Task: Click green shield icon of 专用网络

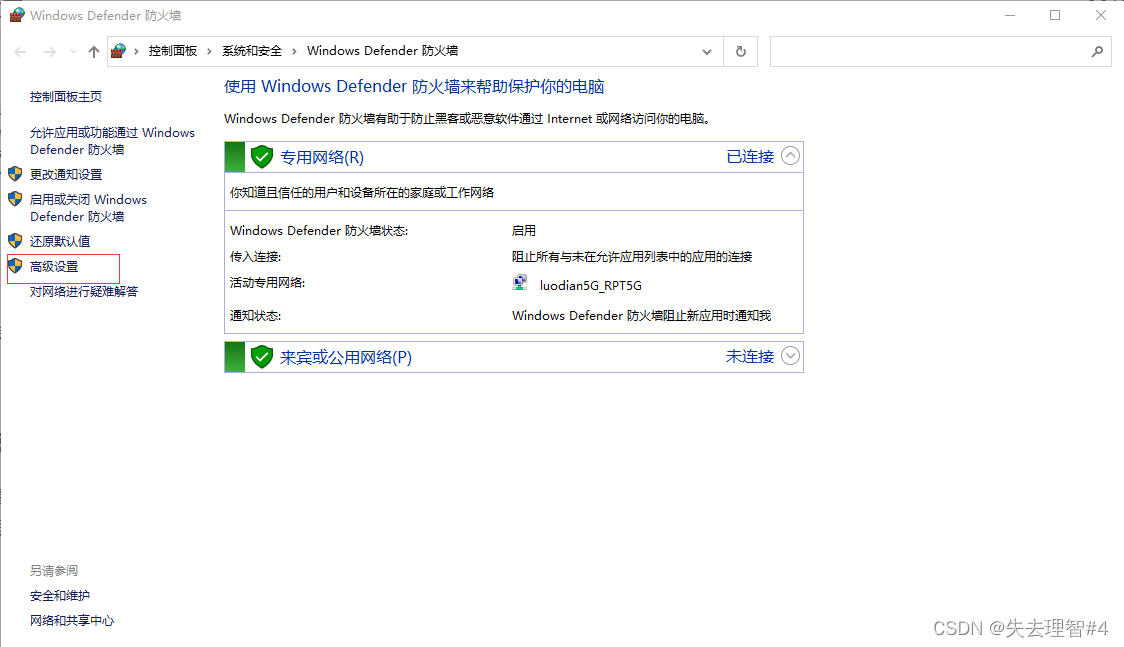Action: [x=262, y=157]
